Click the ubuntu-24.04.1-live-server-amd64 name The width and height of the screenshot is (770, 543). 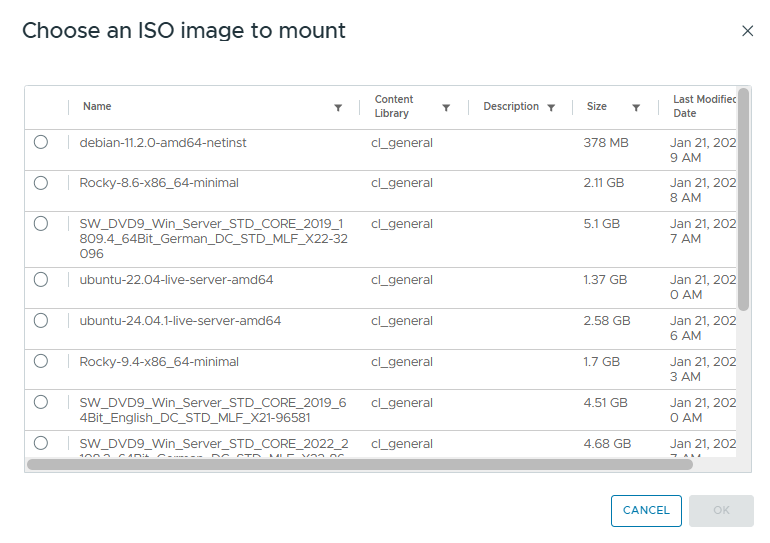click(180, 321)
